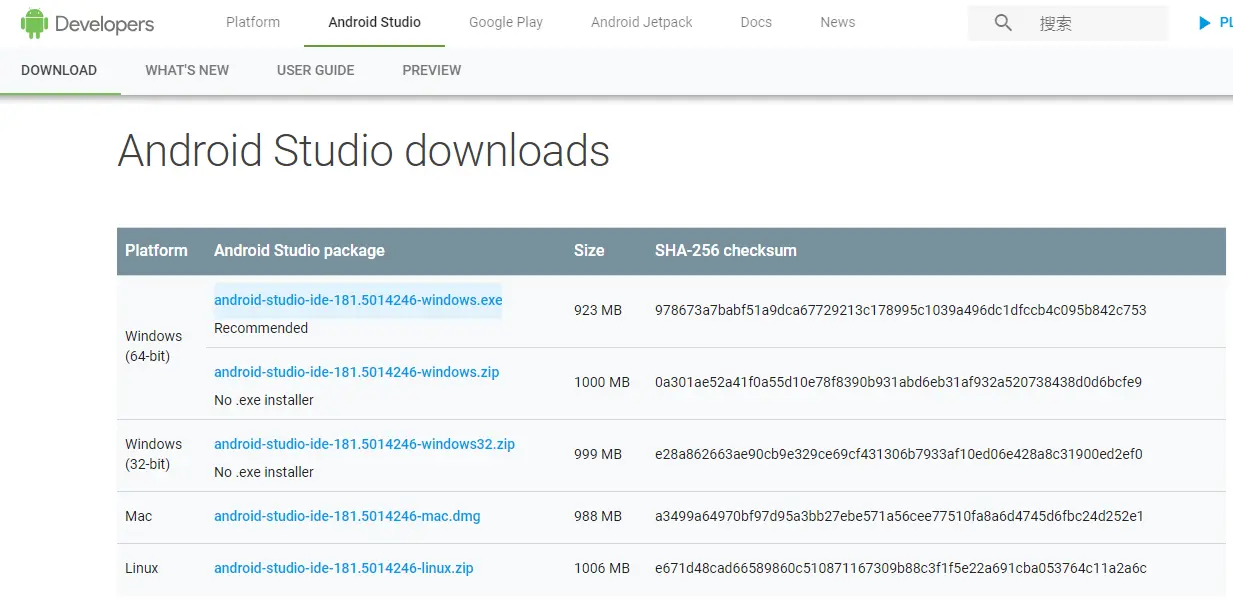Click the Windows (64-bit) platform cell

(154, 346)
